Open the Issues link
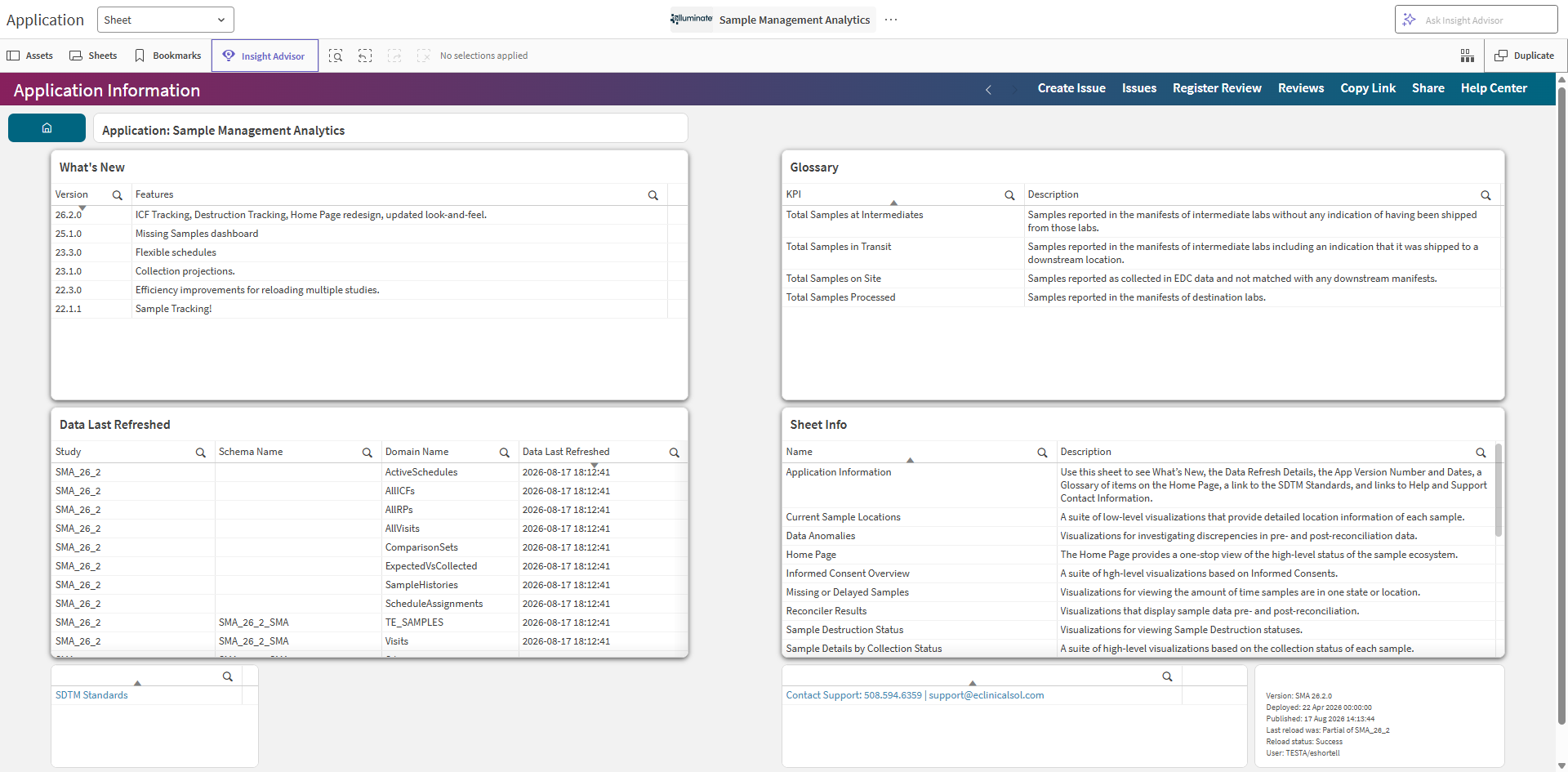 tap(1139, 88)
